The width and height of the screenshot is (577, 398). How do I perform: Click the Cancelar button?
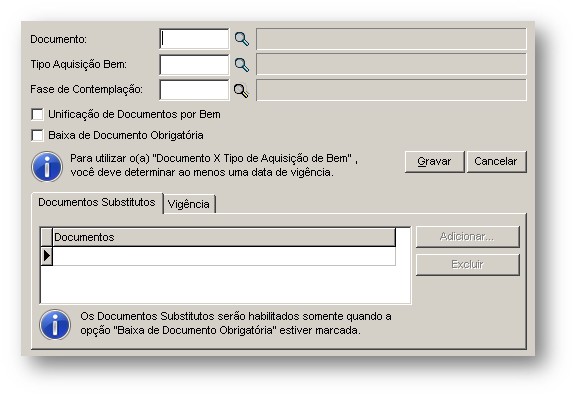pos(496,161)
